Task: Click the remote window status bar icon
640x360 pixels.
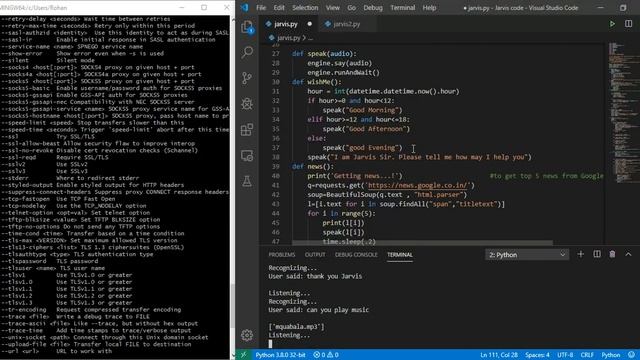Action: (x=243, y=355)
